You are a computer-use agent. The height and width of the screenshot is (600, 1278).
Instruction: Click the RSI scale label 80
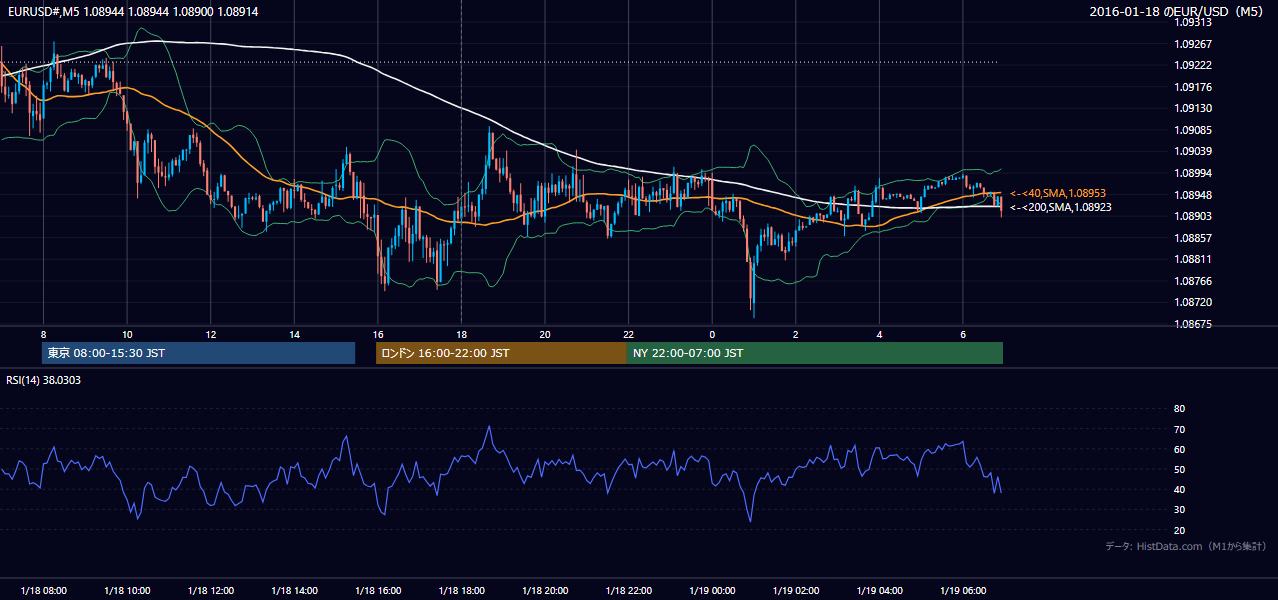[x=1179, y=409]
